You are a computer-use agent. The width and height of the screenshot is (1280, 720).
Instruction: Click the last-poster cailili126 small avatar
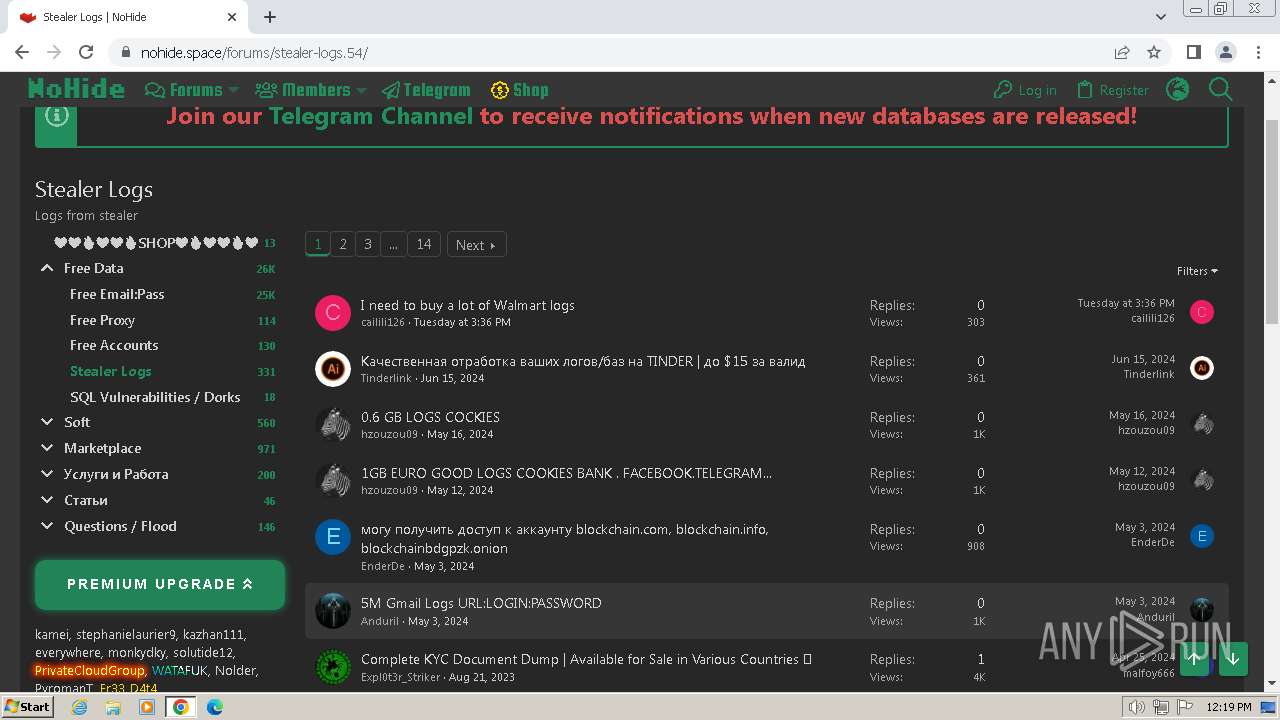[x=1202, y=312]
